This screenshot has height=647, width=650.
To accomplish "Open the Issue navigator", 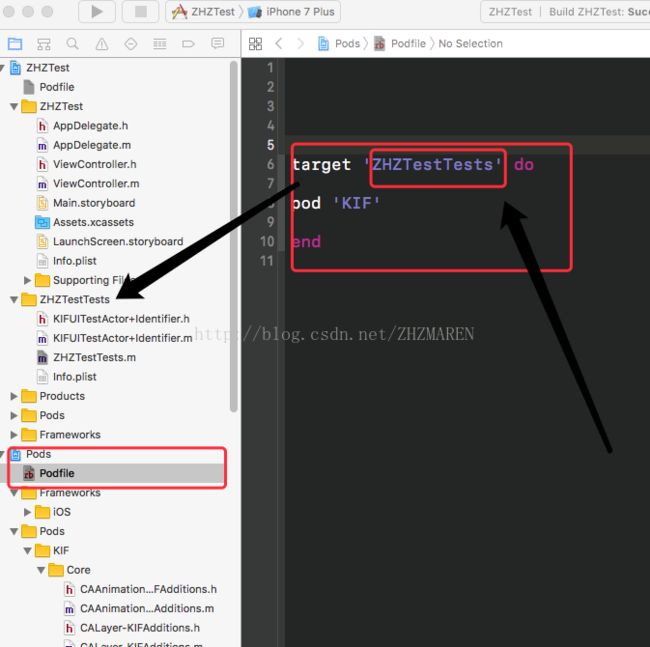I will [x=102, y=44].
